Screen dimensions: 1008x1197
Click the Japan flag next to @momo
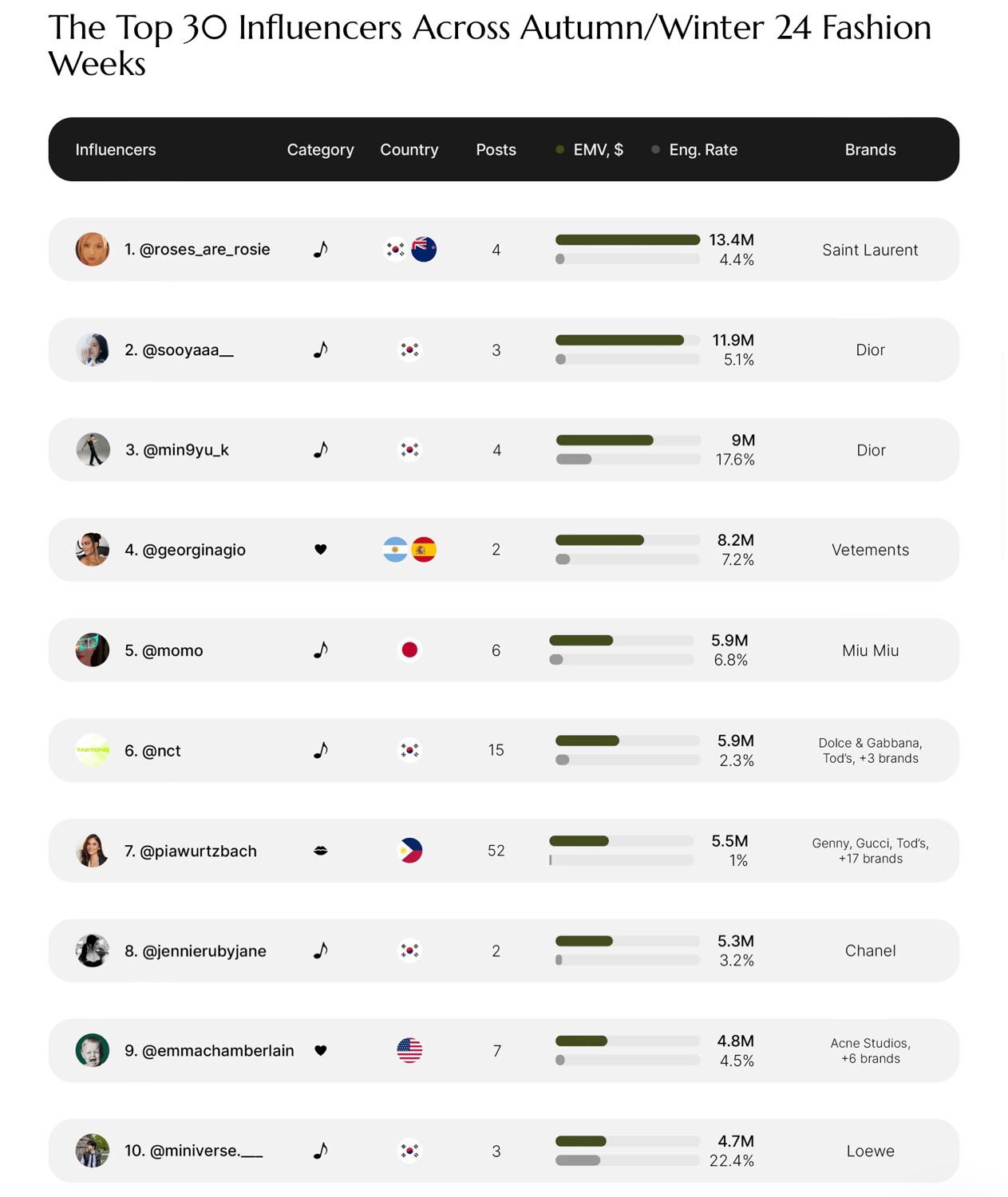[x=409, y=650]
